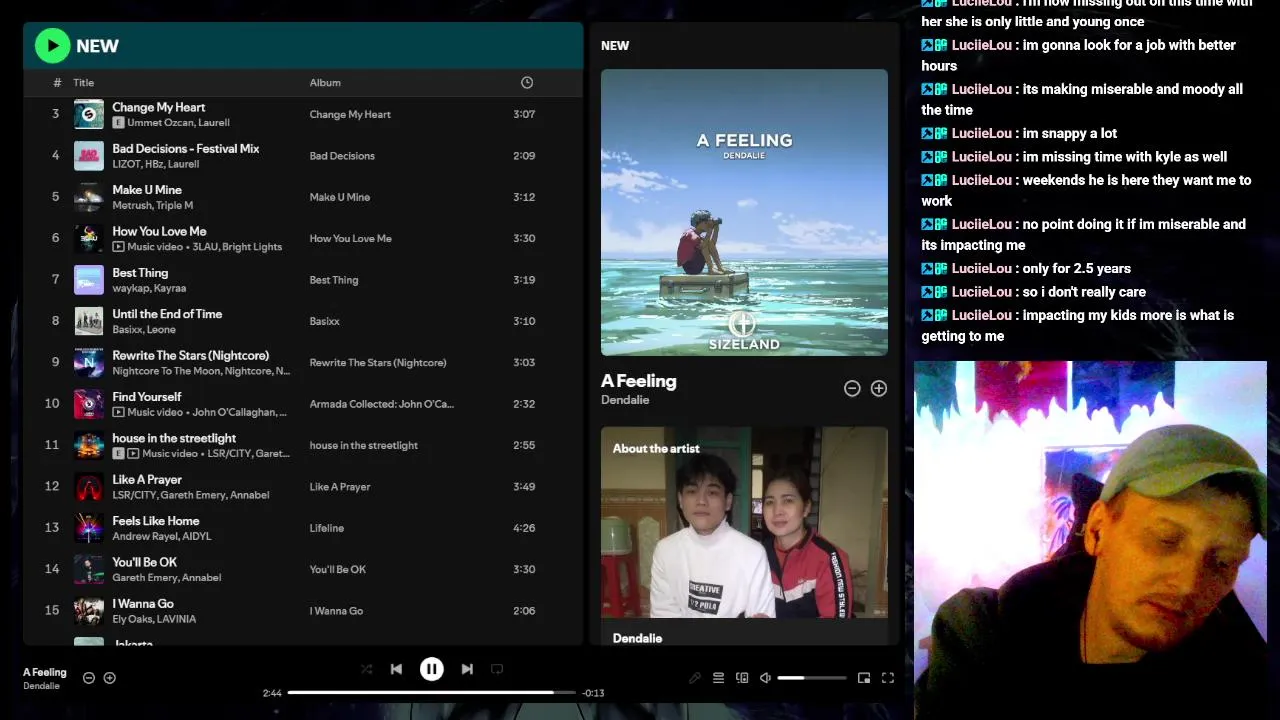Viewport: 1280px width, 720px height.
Task: Click the 4:26 duration of Feels Like Home
Action: (524, 528)
